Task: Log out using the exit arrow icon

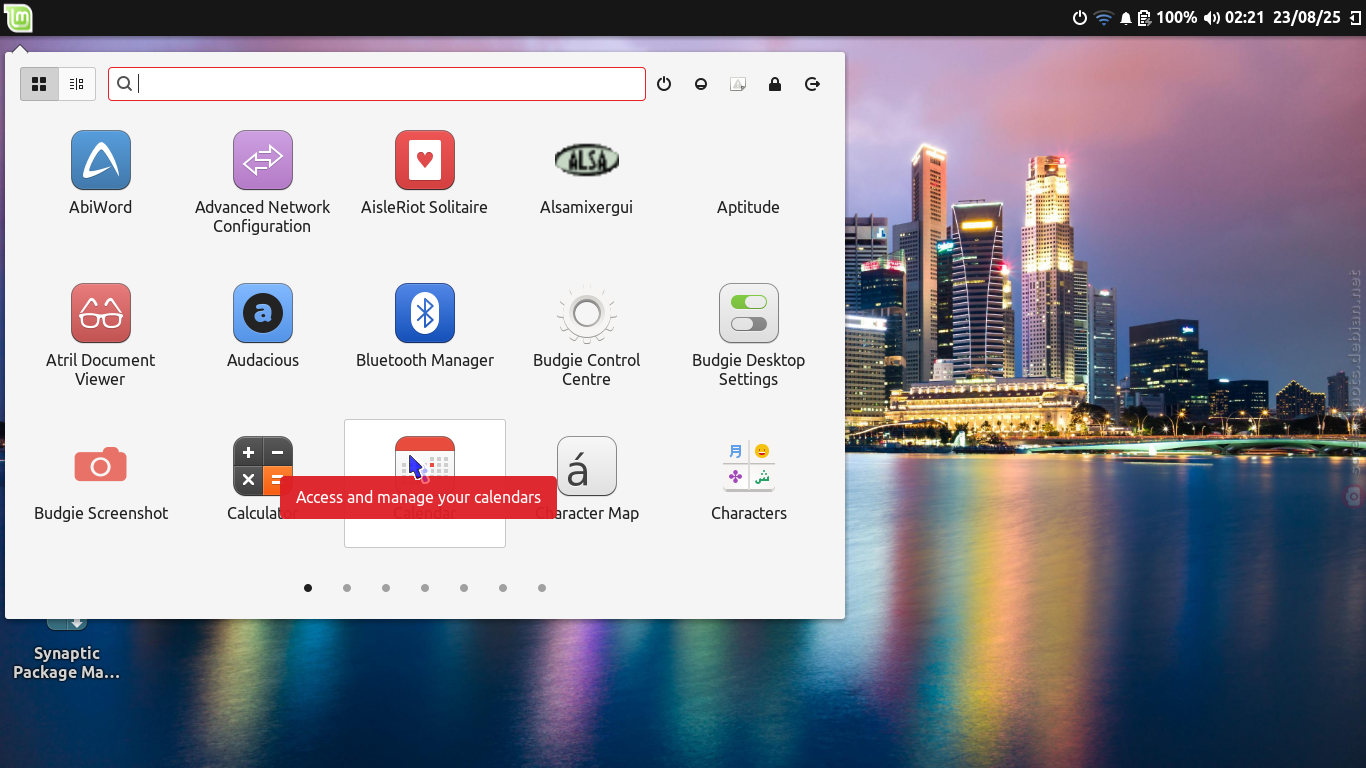Action: tap(812, 84)
